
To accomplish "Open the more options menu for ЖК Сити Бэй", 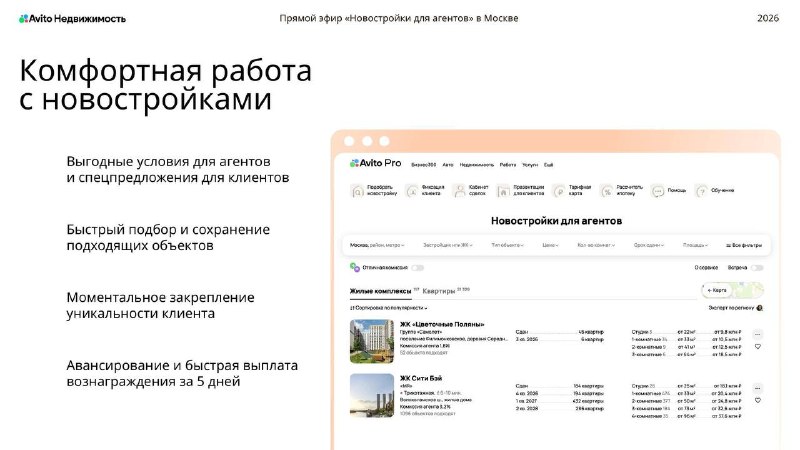I will [758, 388].
